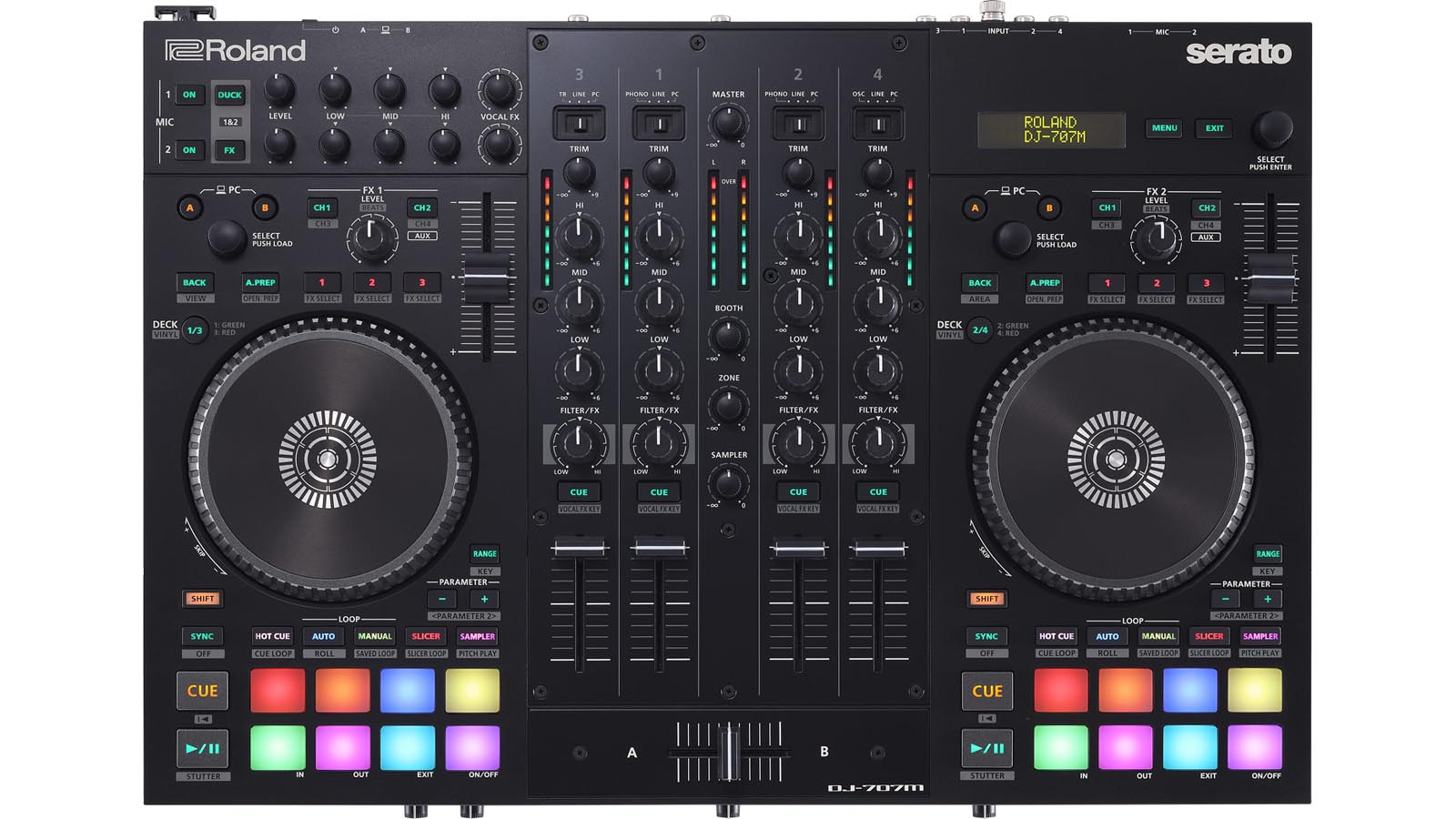Click the left deck tempo slider

488,277
